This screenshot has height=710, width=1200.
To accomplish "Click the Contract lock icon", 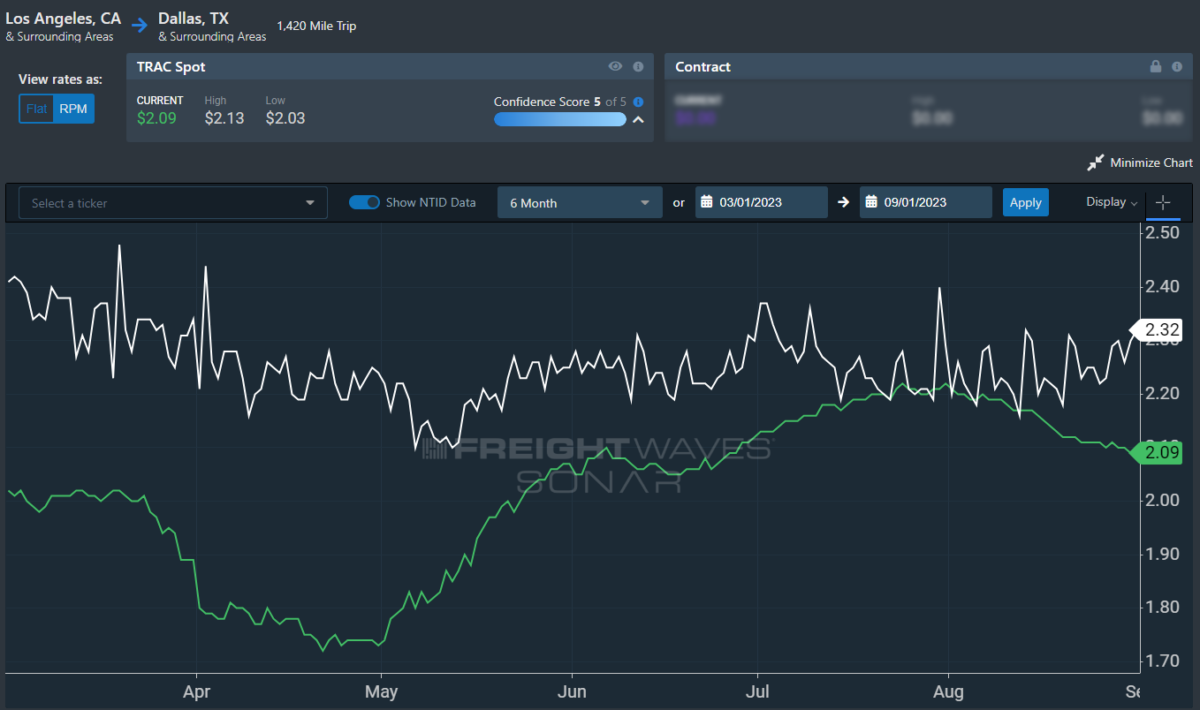I will 1155,67.
